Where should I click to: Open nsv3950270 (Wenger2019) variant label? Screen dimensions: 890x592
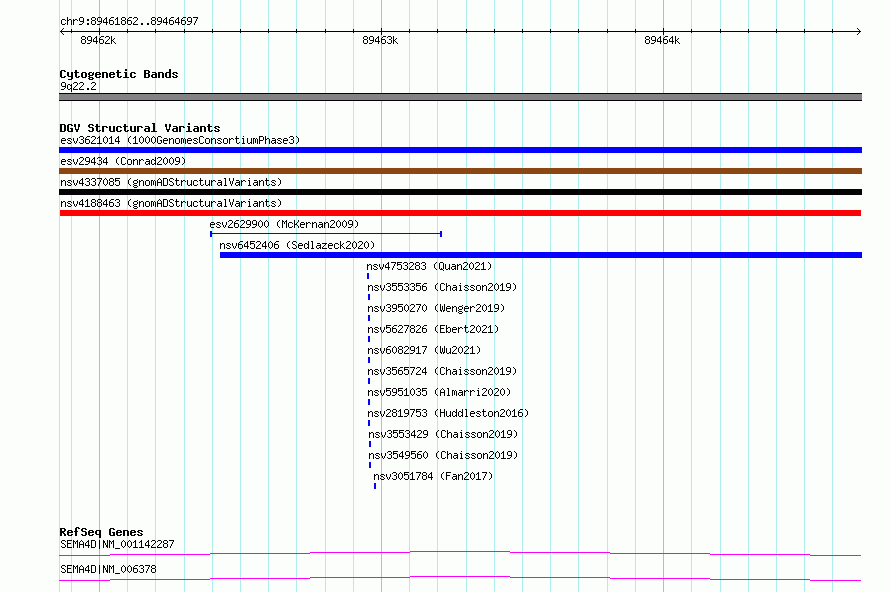coord(436,308)
